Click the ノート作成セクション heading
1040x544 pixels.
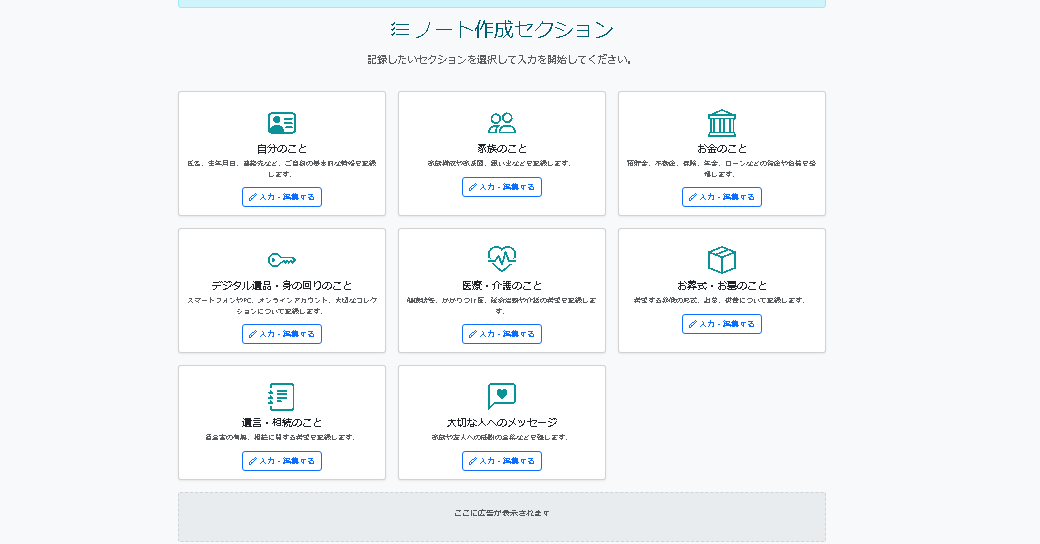click(502, 29)
